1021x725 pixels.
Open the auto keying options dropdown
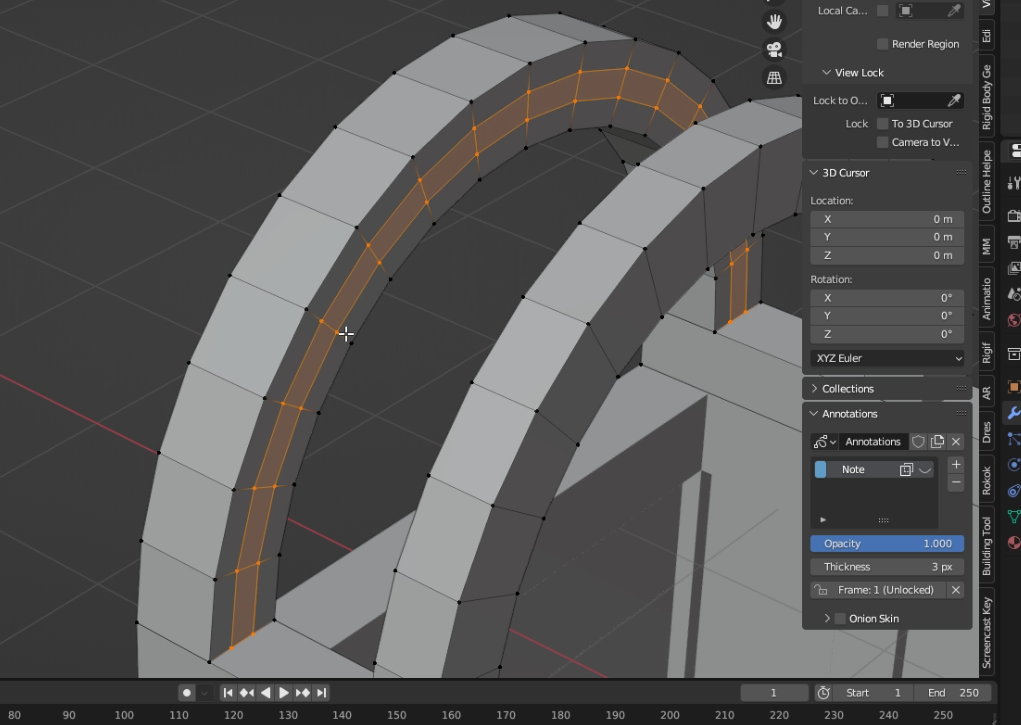coord(204,692)
